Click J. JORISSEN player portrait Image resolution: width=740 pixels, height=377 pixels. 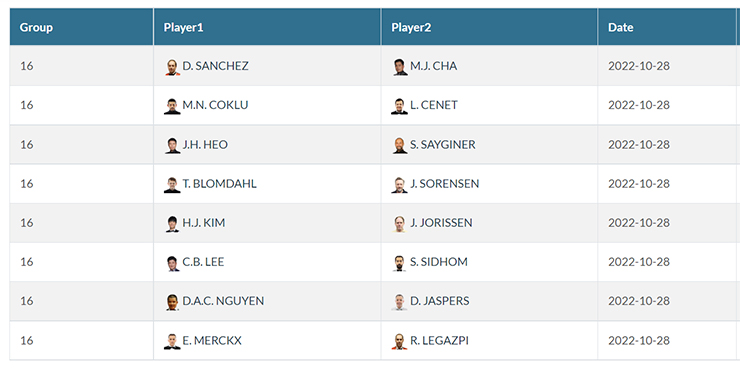click(x=400, y=224)
